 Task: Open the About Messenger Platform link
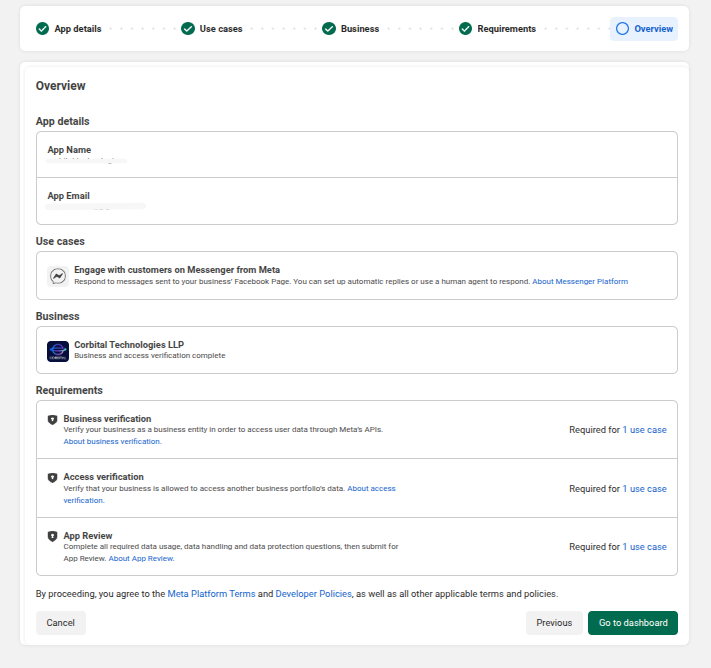(x=580, y=281)
